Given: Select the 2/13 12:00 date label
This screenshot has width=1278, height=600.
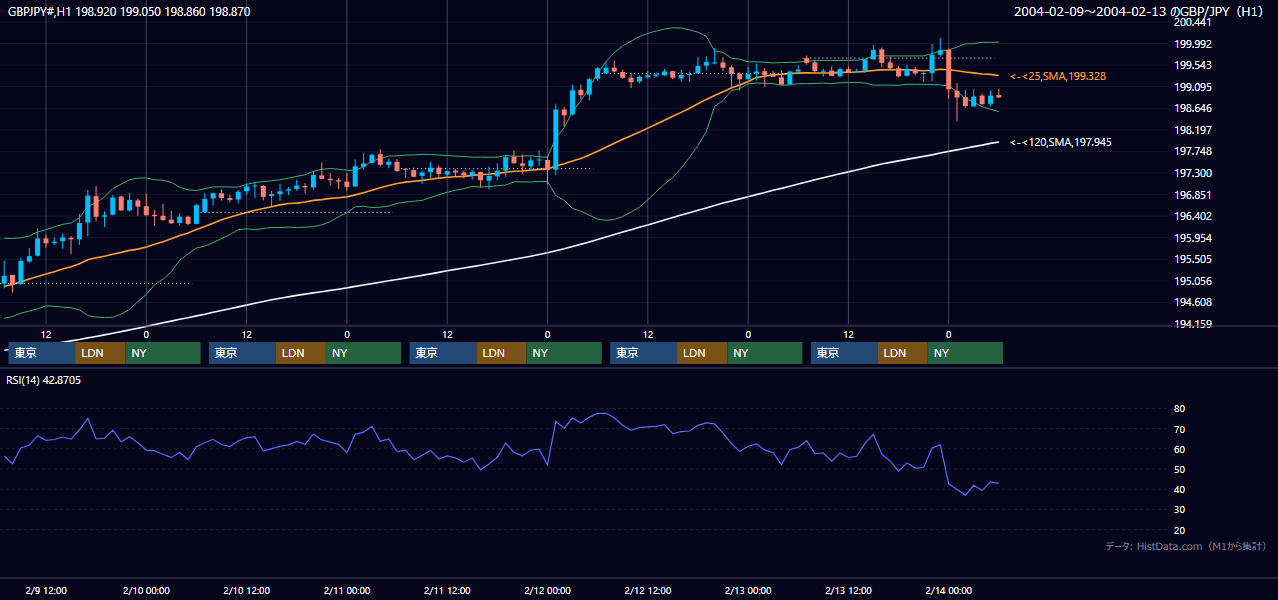Looking at the screenshot, I should click(x=848, y=590).
